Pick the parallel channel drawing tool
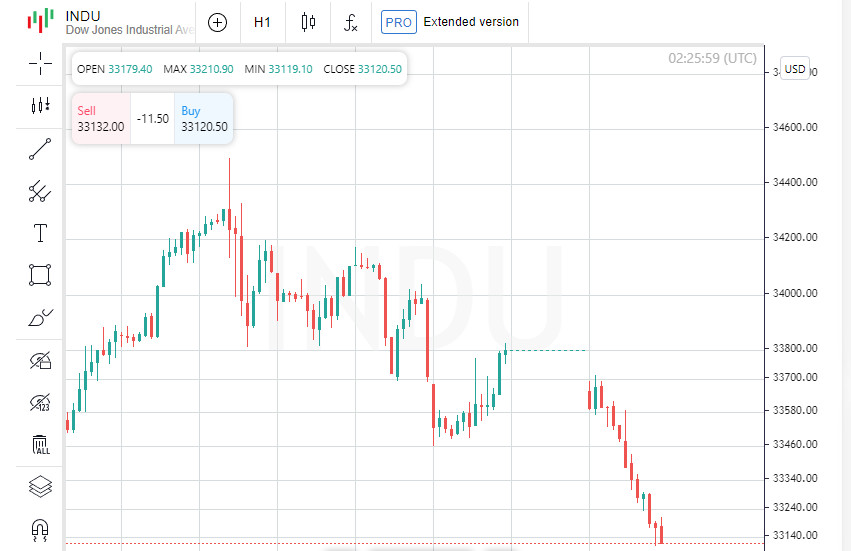 [x=40, y=190]
